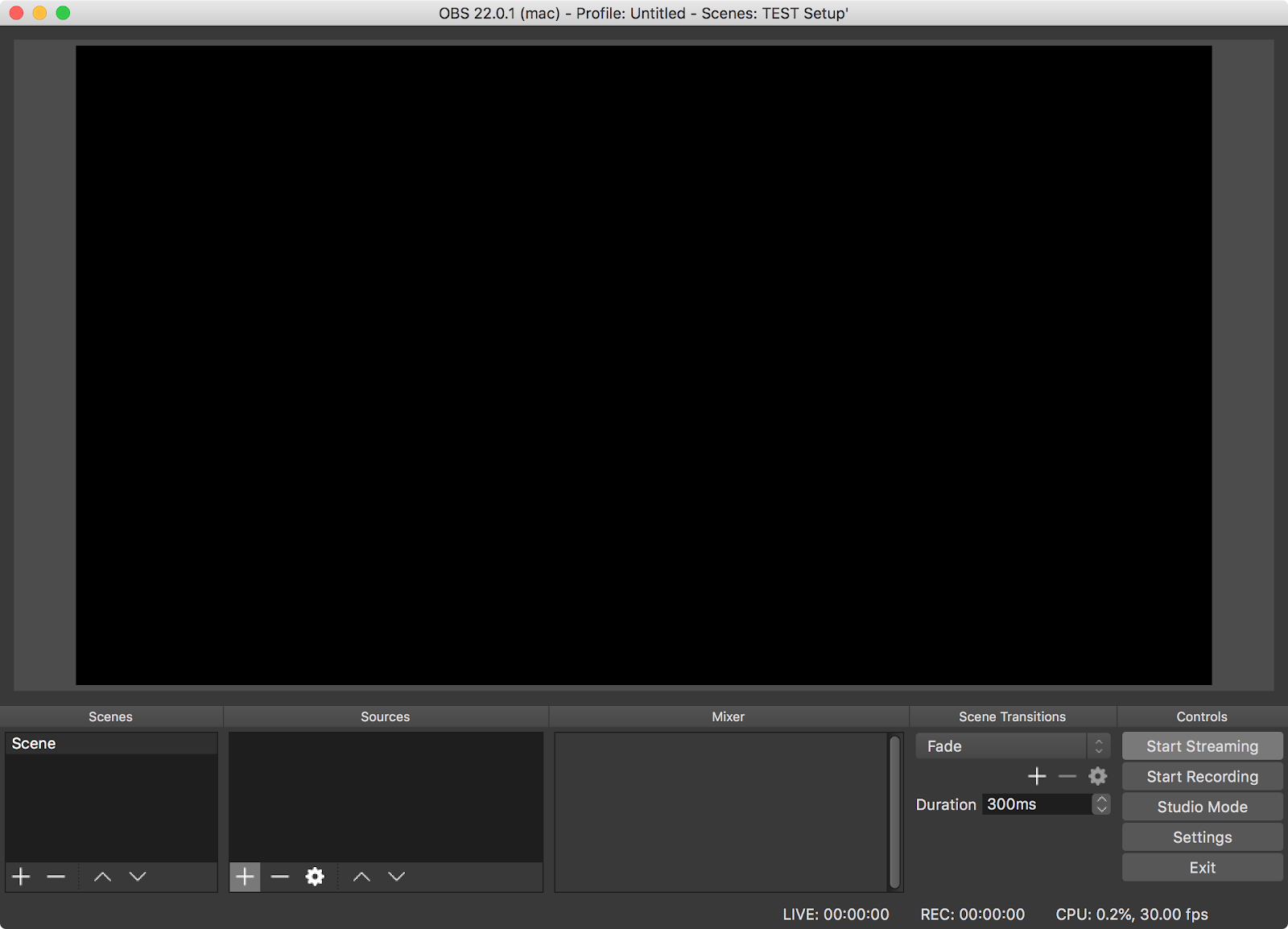Click the 'Duration' label
Image resolution: width=1288 pixels, height=929 pixels.
tap(946, 804)
